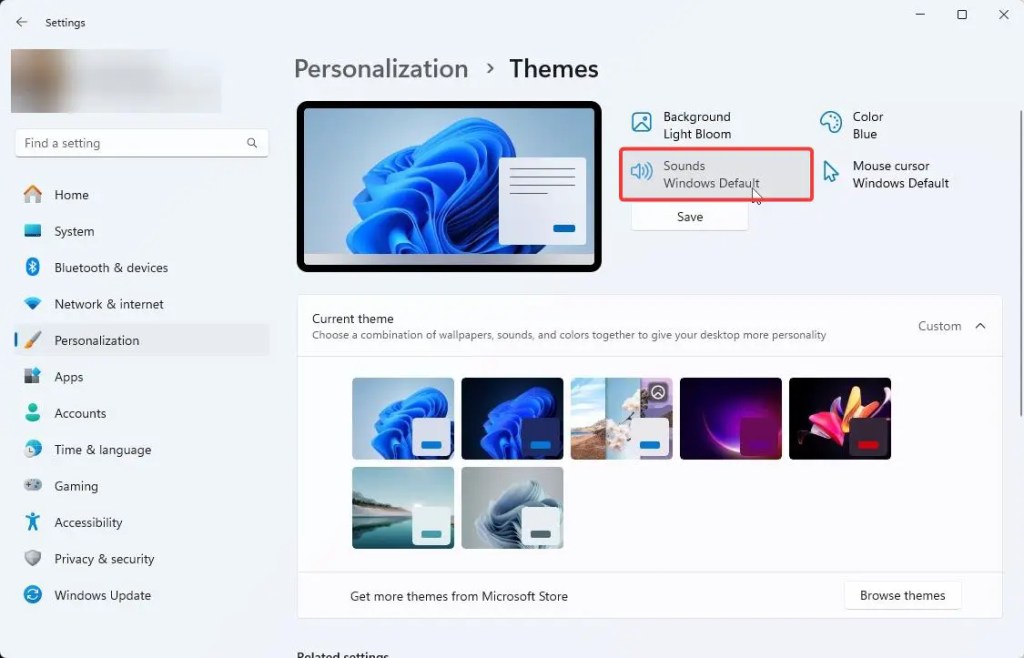Click the Color palette icon
This screenshot has height=658, width=1024.
coord(831,122)
